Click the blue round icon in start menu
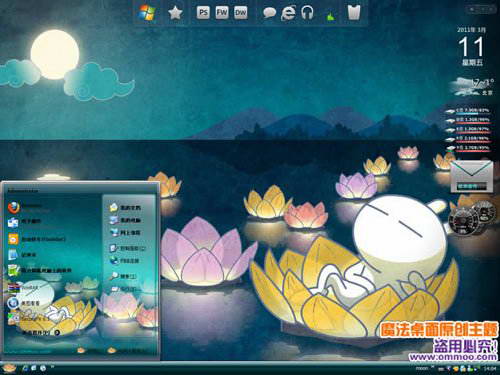 [13, 303]
